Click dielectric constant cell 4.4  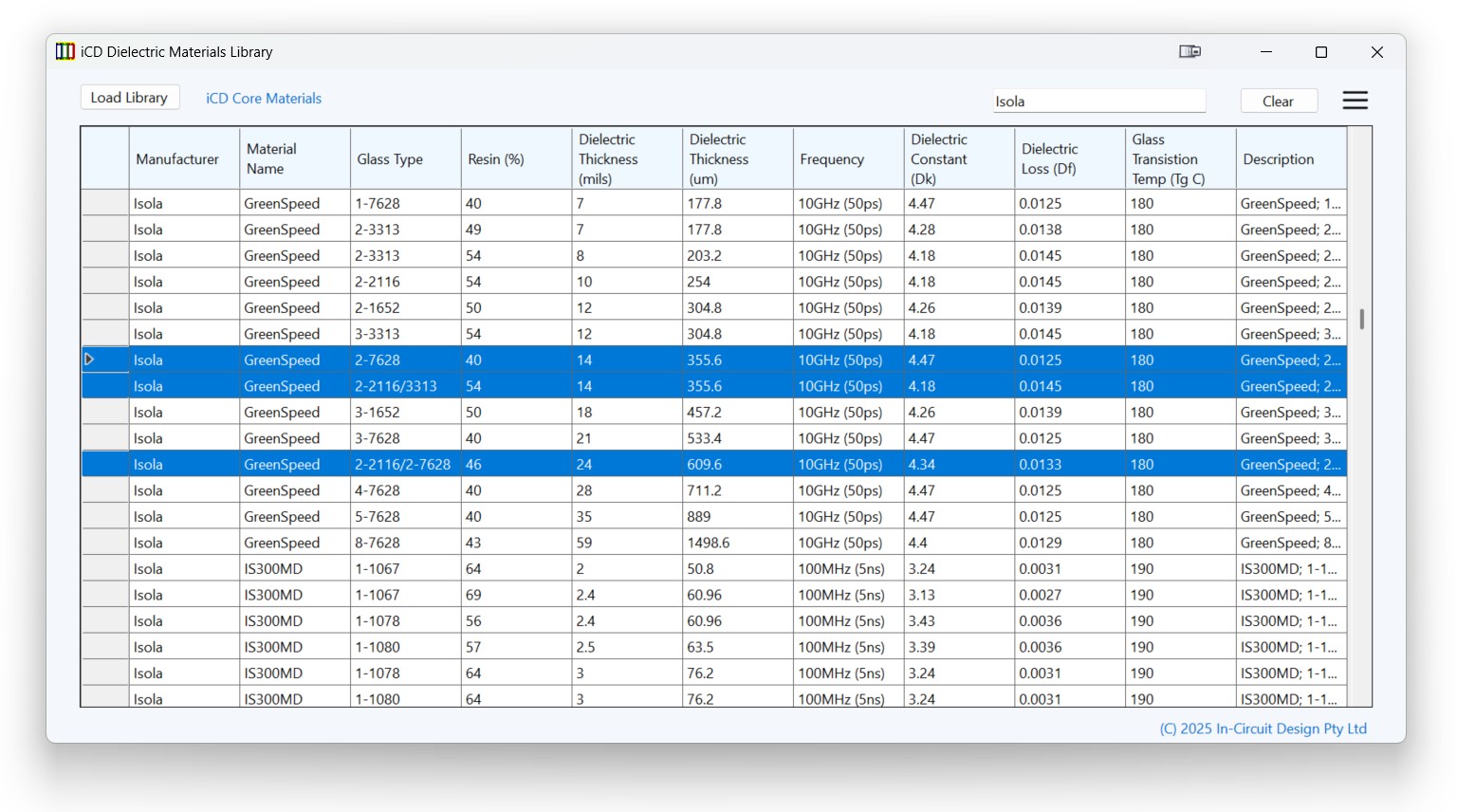[959, 543]
